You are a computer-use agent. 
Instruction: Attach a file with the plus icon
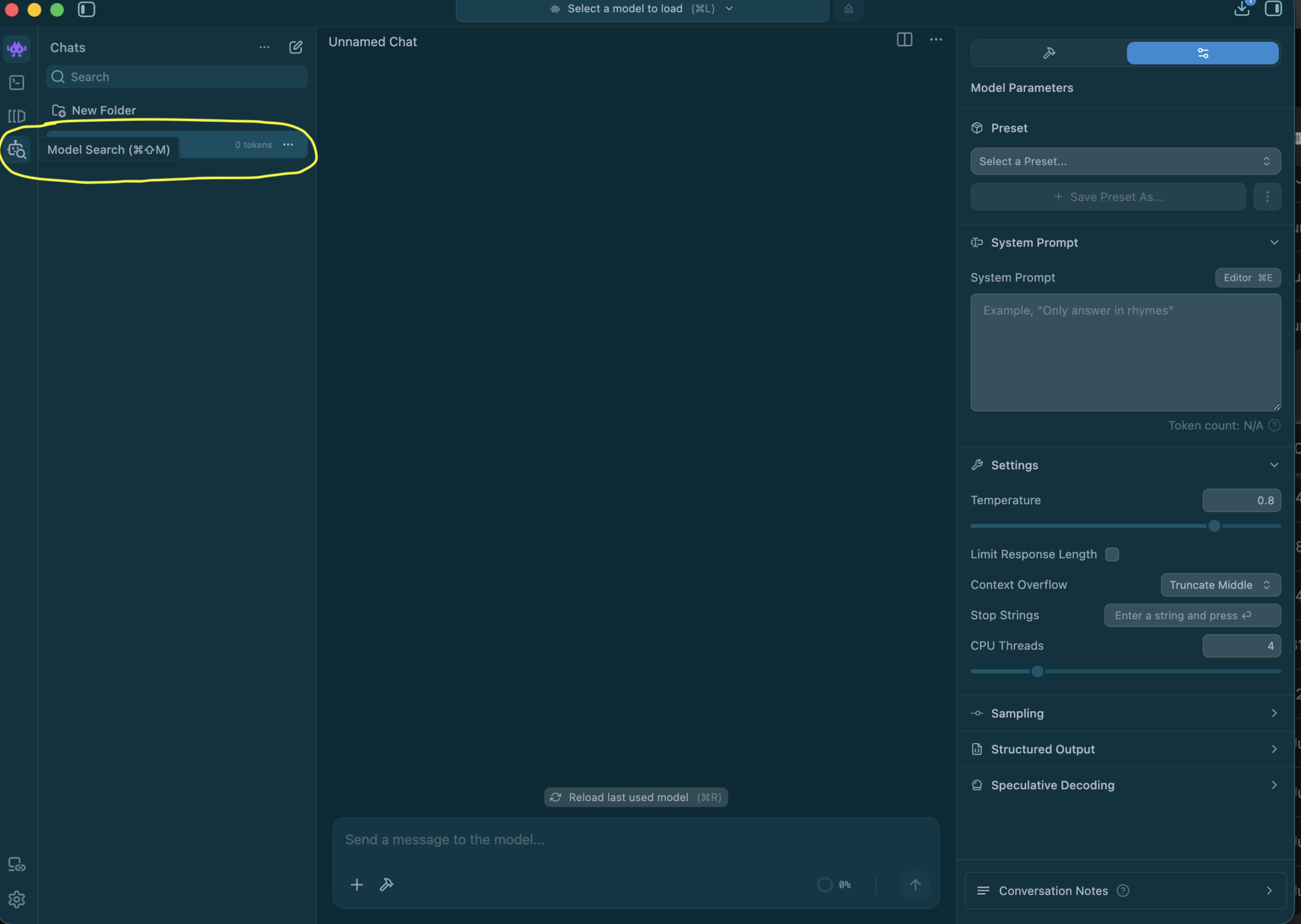tap(357, 885)
